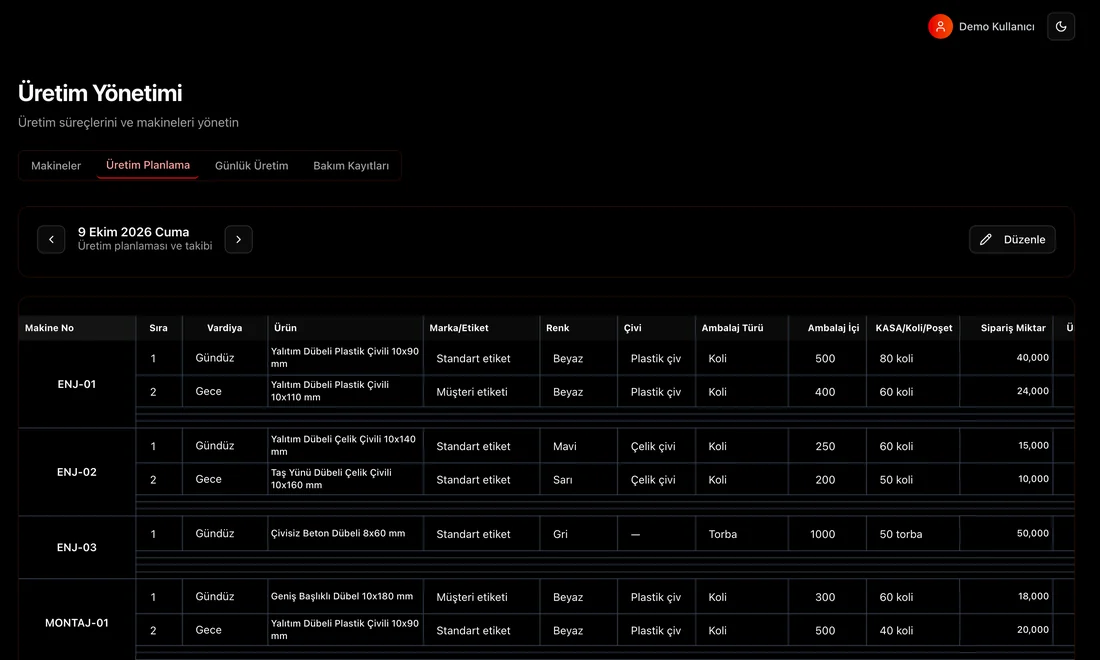Click product Taş Yünü Dübeli Çelik Çivili 10x160 mm

pos(344,478)
